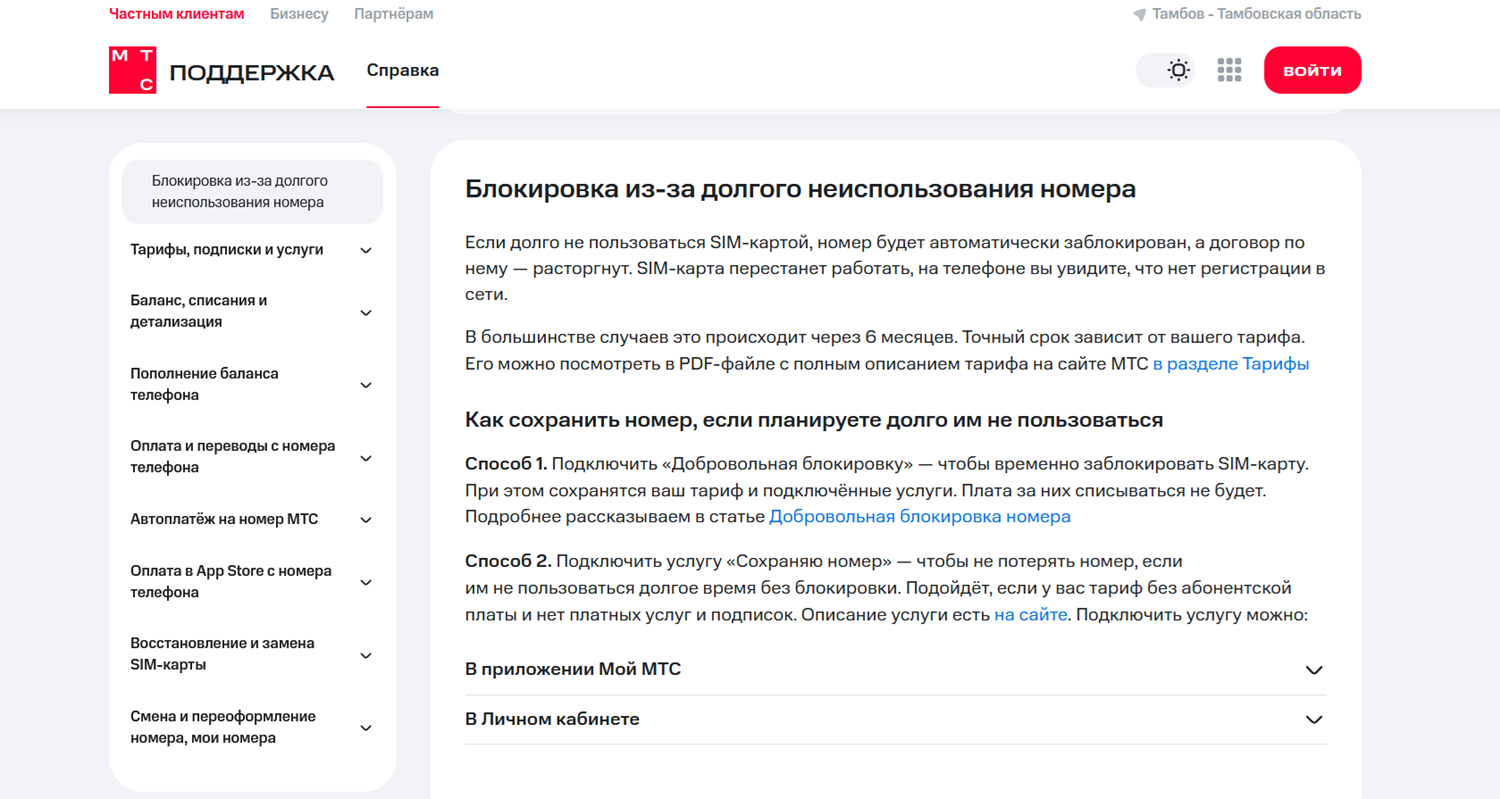This screenshot has height=799, width=1500.
Task: Click Оплата и переводы с номера телефона label
Action: click(x=233, y=457)
